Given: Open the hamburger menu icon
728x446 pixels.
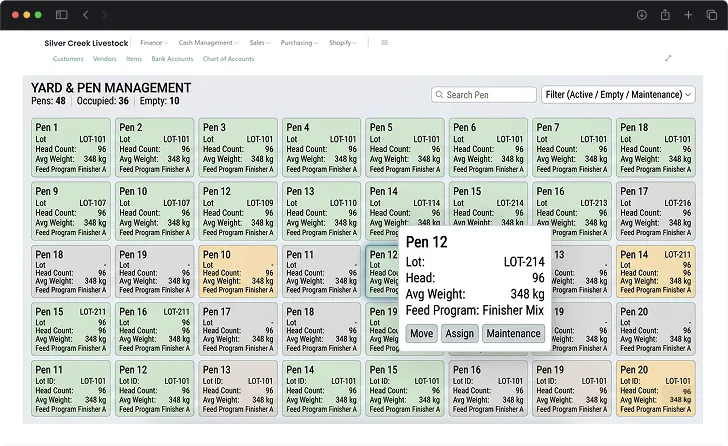Looking at the screenshot, I should tap(384, 43).
